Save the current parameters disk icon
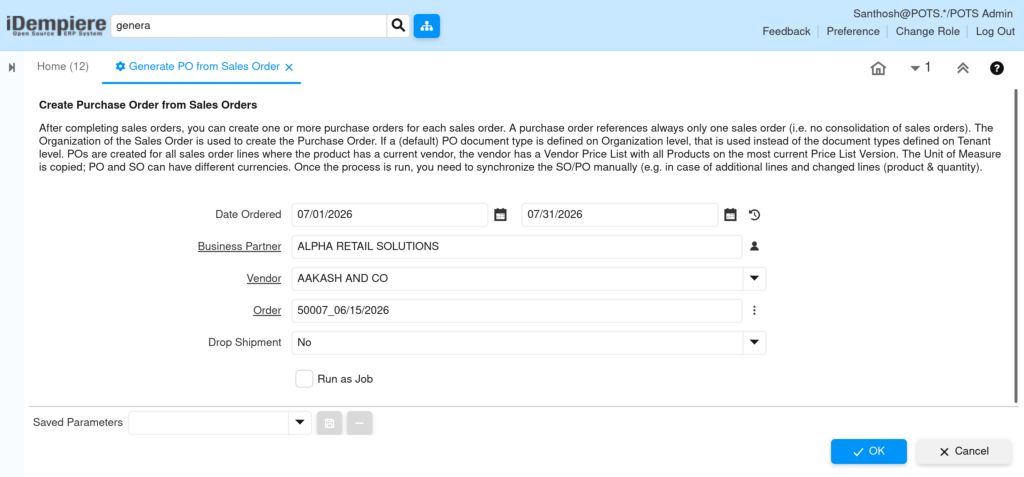Viewport: 1024px width, 477px height. click(329, 423)
